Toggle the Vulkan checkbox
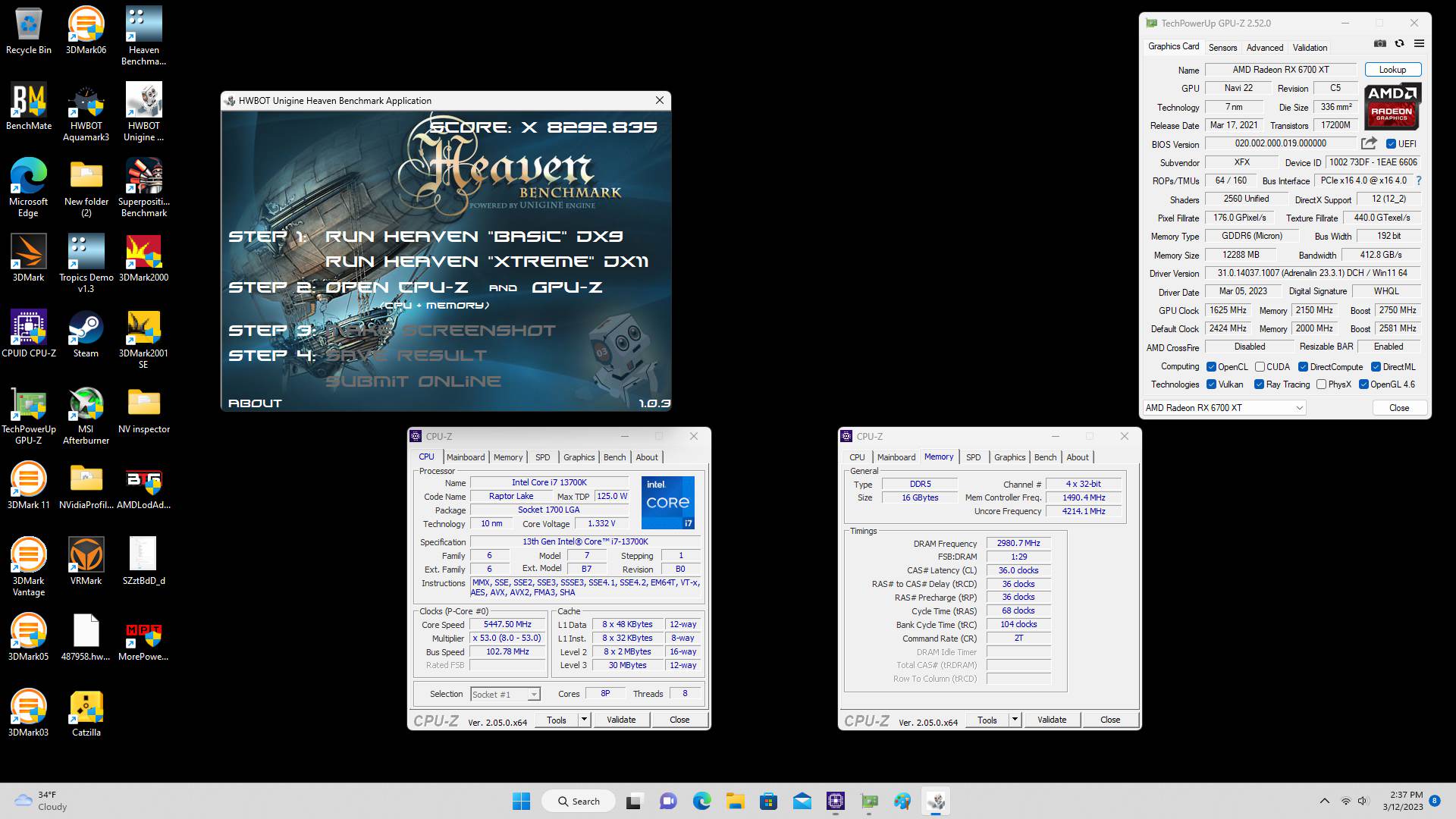Screen dimensions: 1456x819 [x=1211, y=384]
